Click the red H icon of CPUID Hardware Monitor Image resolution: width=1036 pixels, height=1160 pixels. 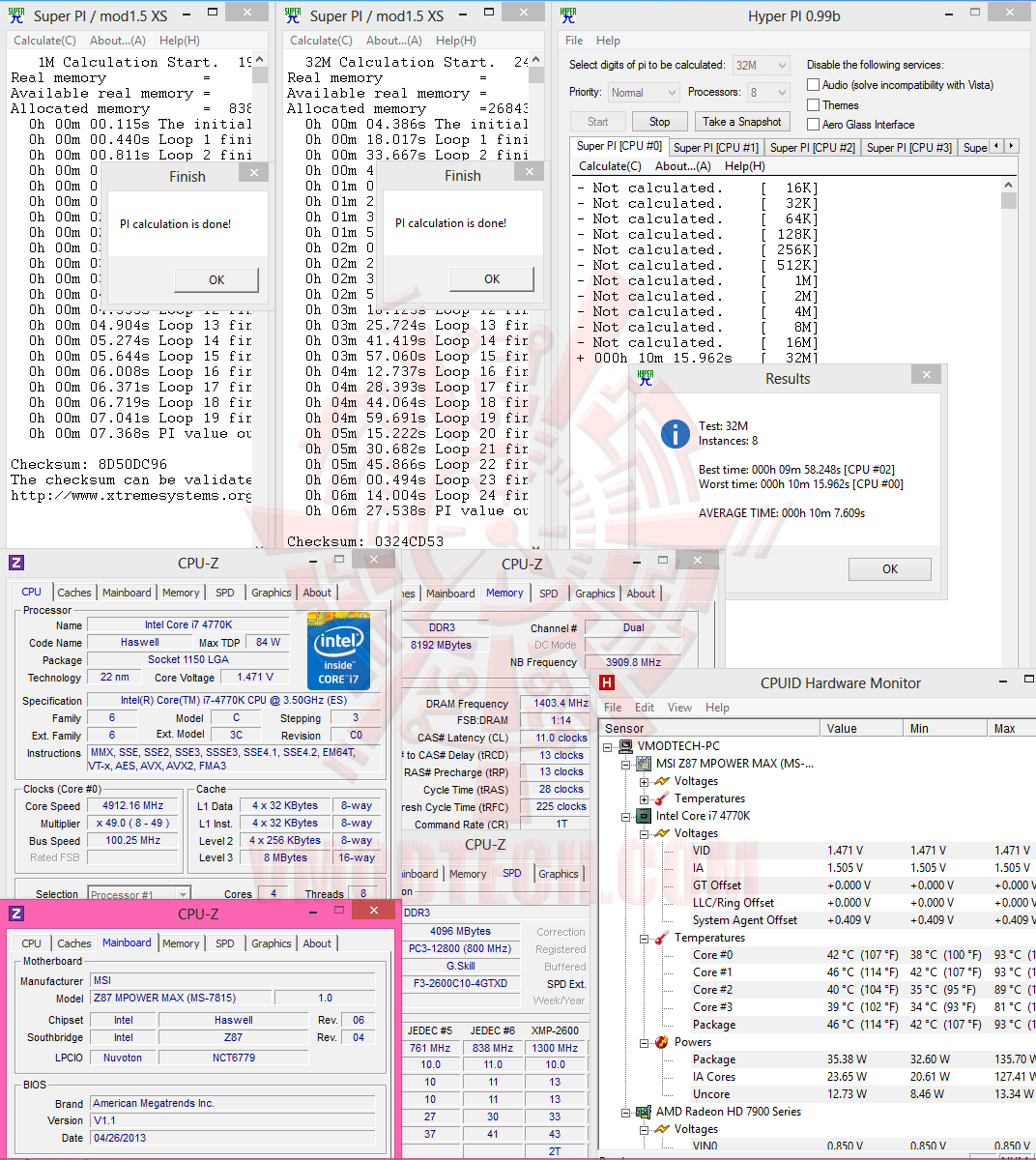coord(607,682)
